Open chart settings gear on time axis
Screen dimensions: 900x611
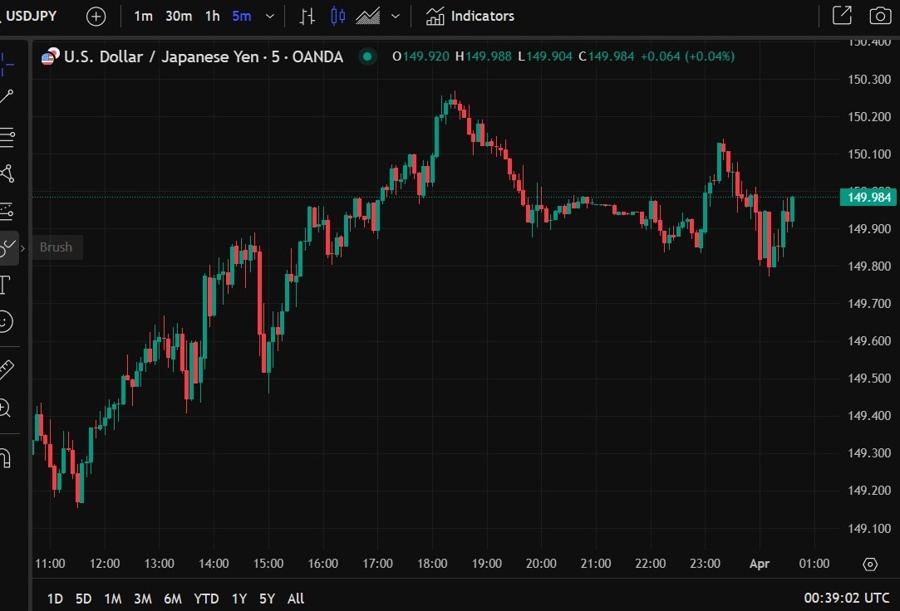(x=870, y=564)
